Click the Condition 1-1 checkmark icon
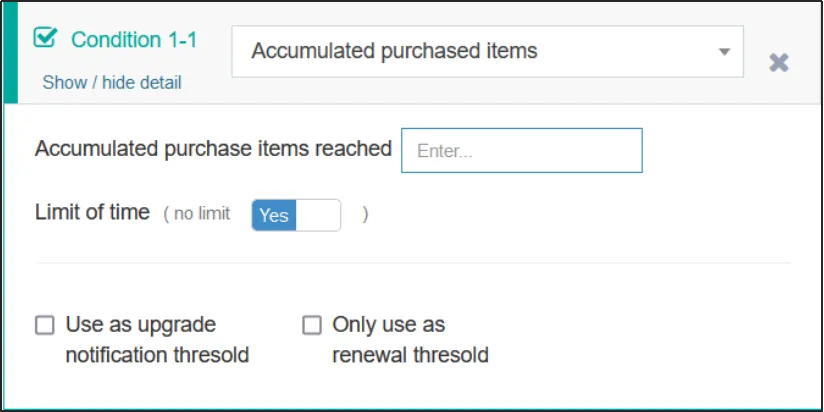 coord(45,38)
